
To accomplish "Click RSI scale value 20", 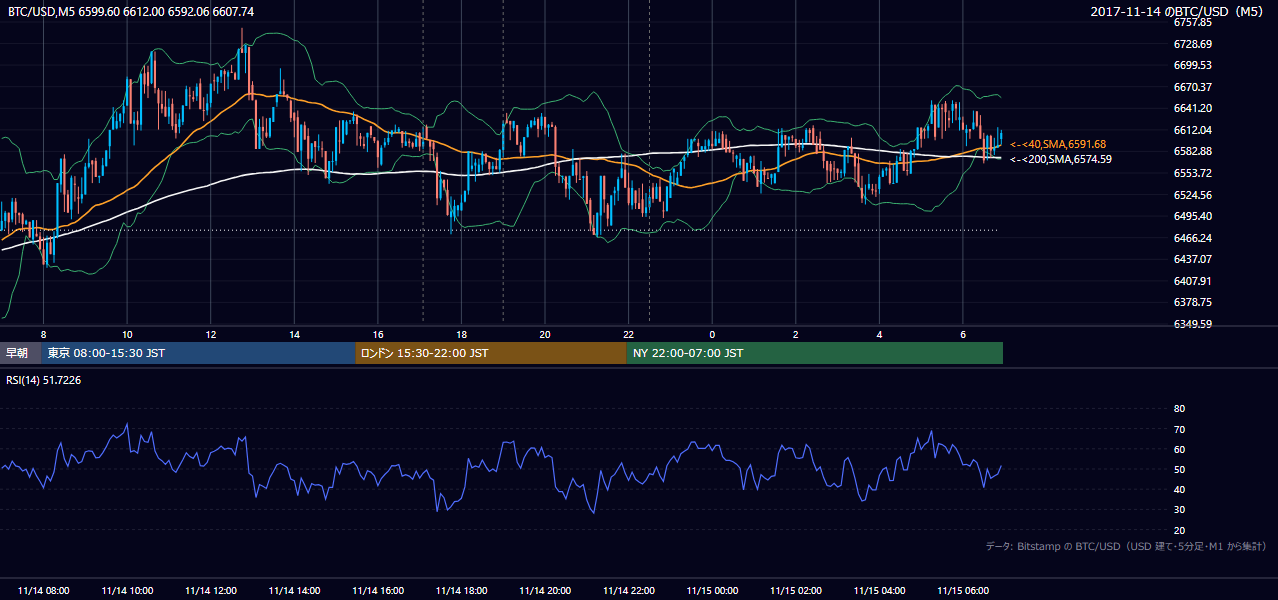I will 1179,530.
